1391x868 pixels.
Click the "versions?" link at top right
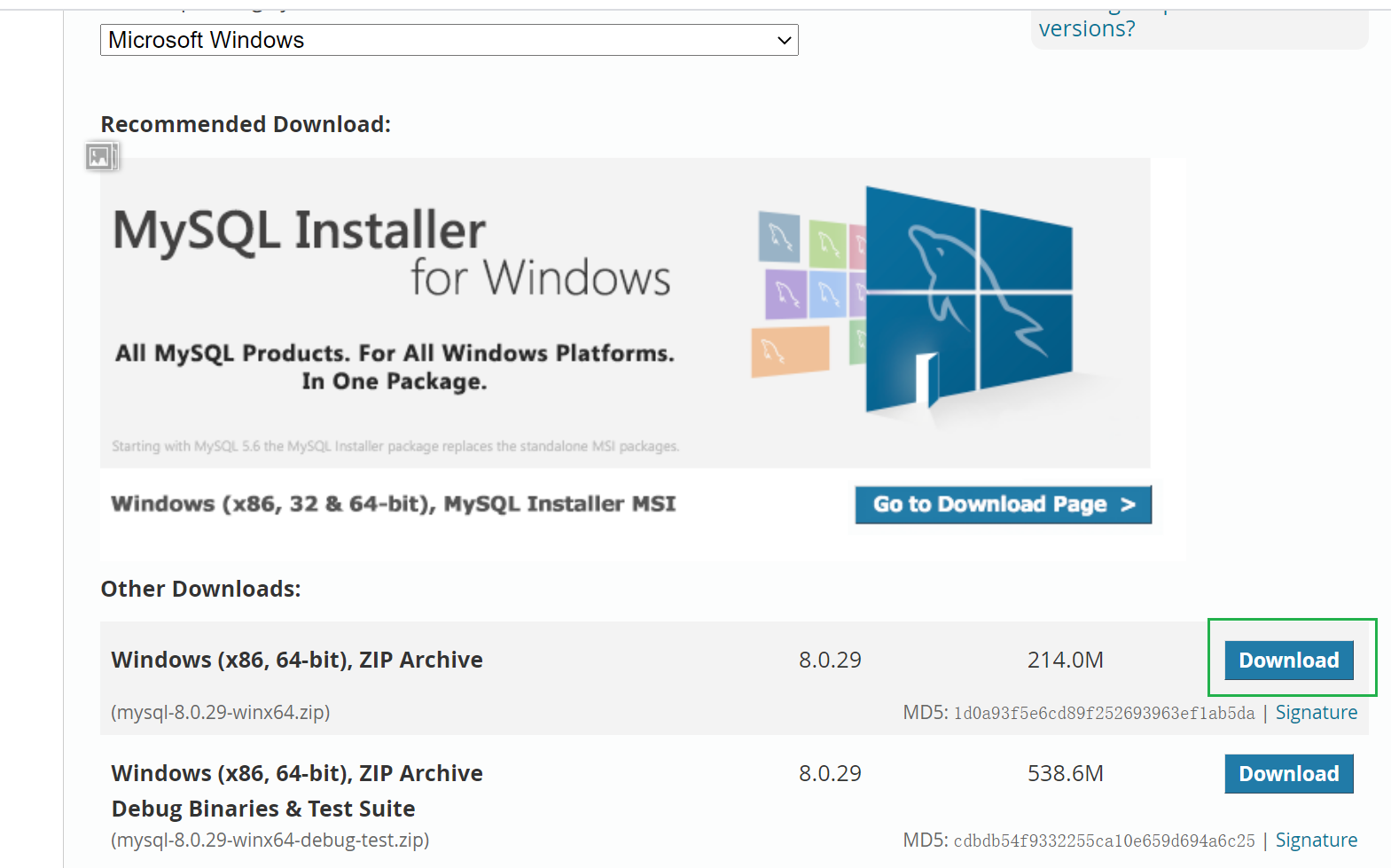coord(1086,29)
